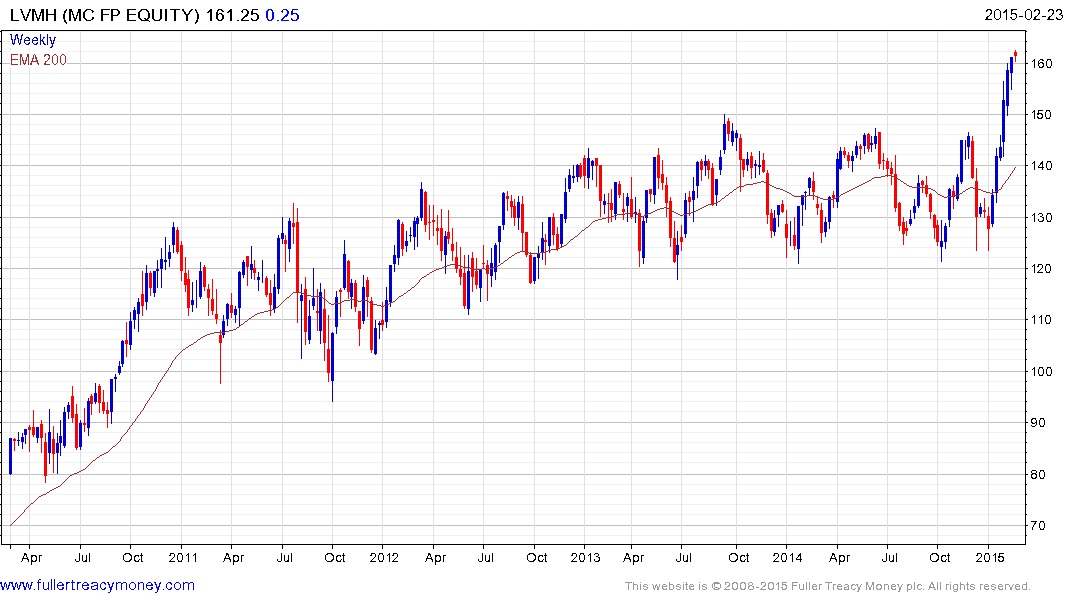This screenshot has width=1075, height=600.
Task: Click the 160 price axis label
Action: coord(1041,64)
